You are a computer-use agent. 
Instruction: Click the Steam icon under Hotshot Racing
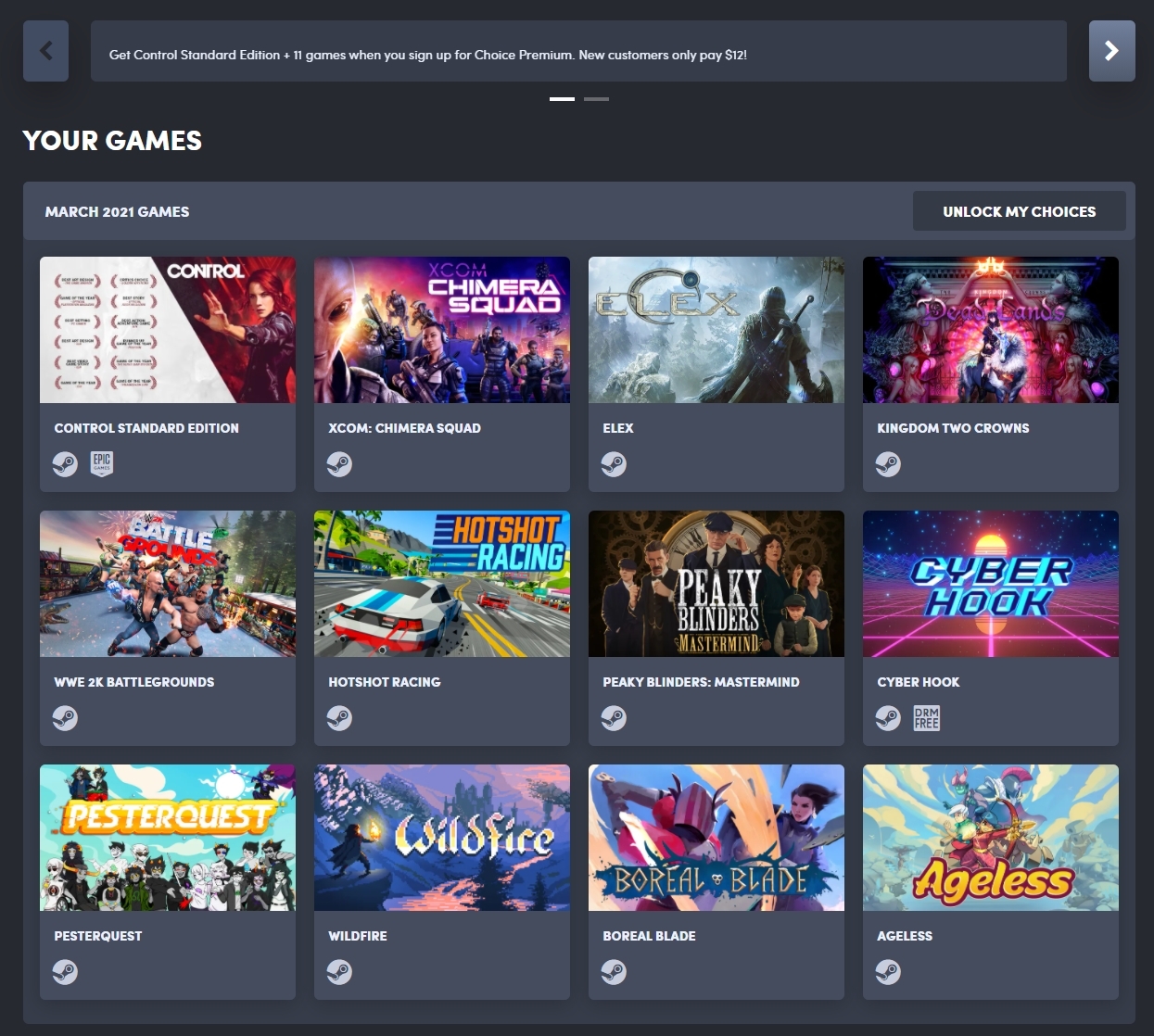(x=339, y=717)
